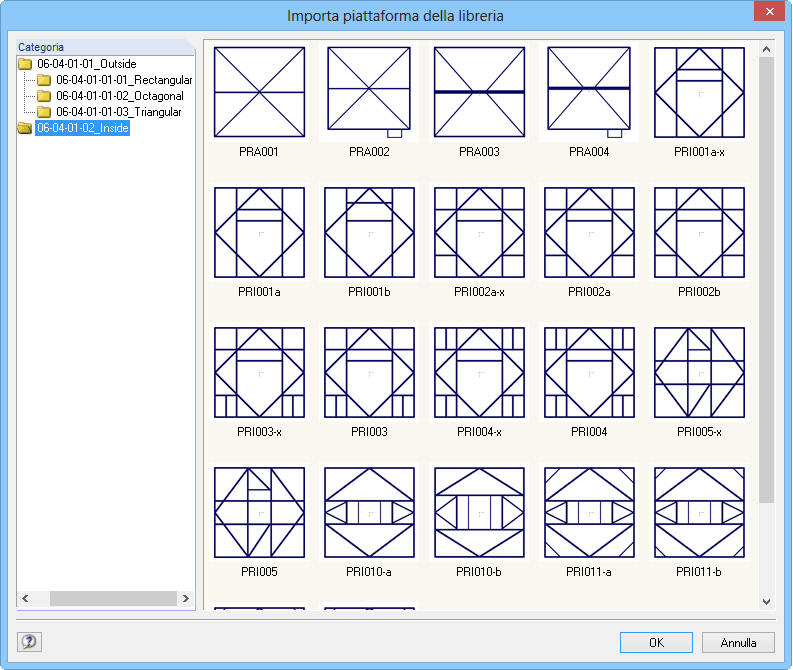Click the Categoria panel header
793x670 pixels.
click(x=105, y=47)
